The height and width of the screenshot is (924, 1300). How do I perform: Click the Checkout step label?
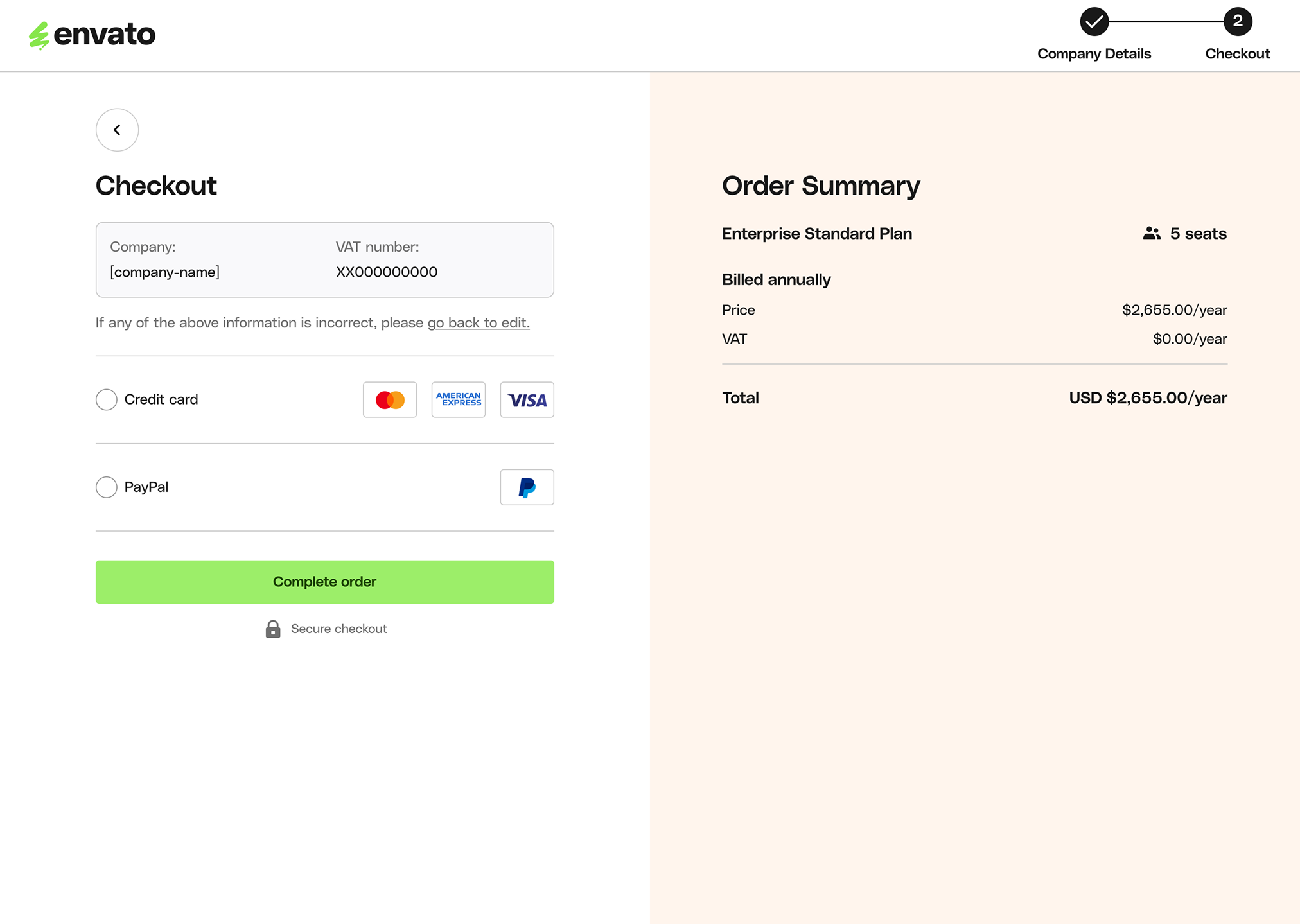[x=1237, y=54]
